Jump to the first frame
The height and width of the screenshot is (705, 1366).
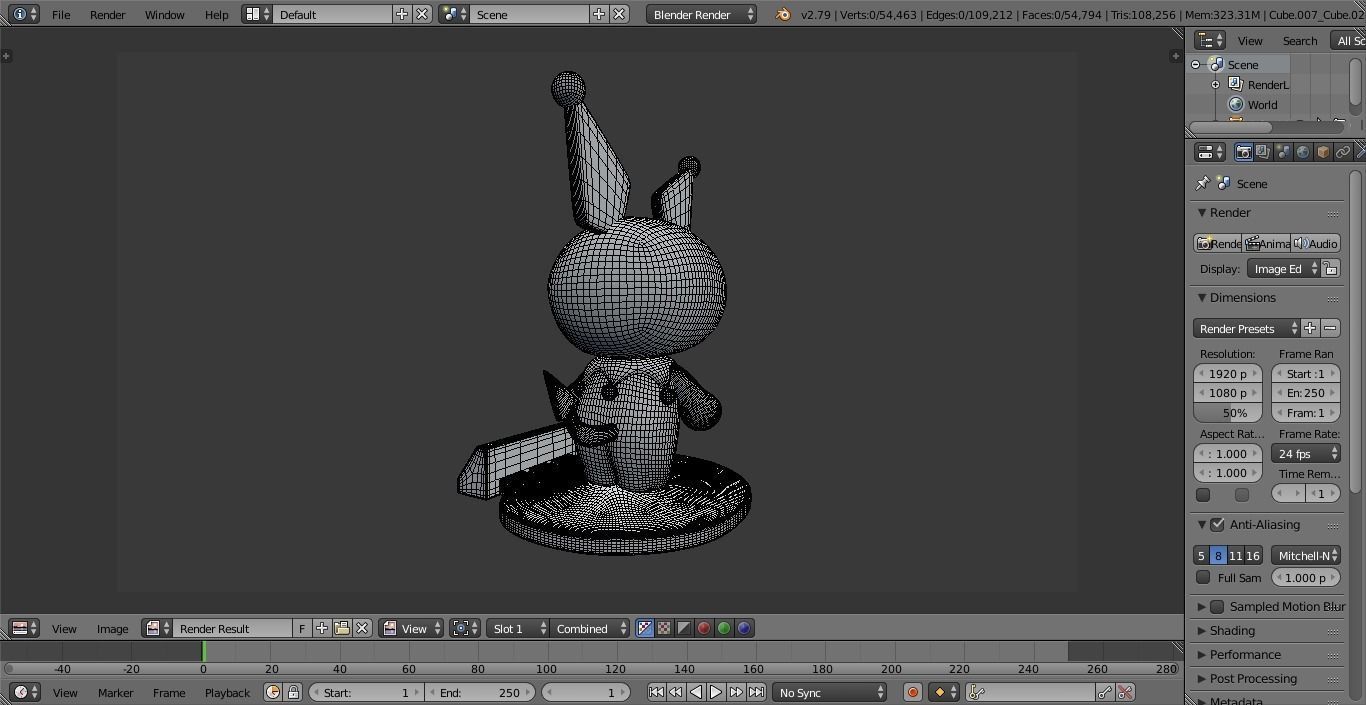coord(656,692)
